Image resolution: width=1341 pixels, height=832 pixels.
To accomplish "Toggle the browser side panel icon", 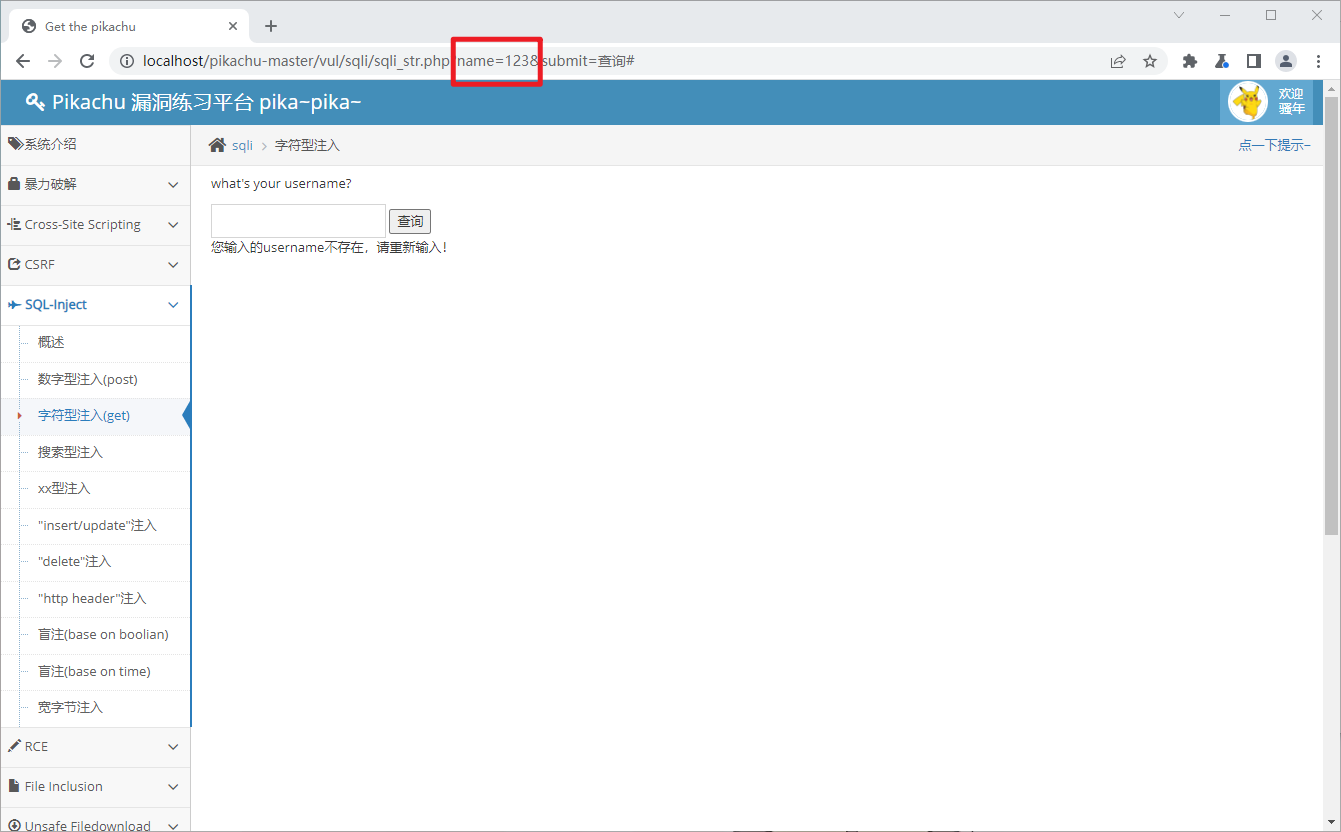I will (1253, 61).
